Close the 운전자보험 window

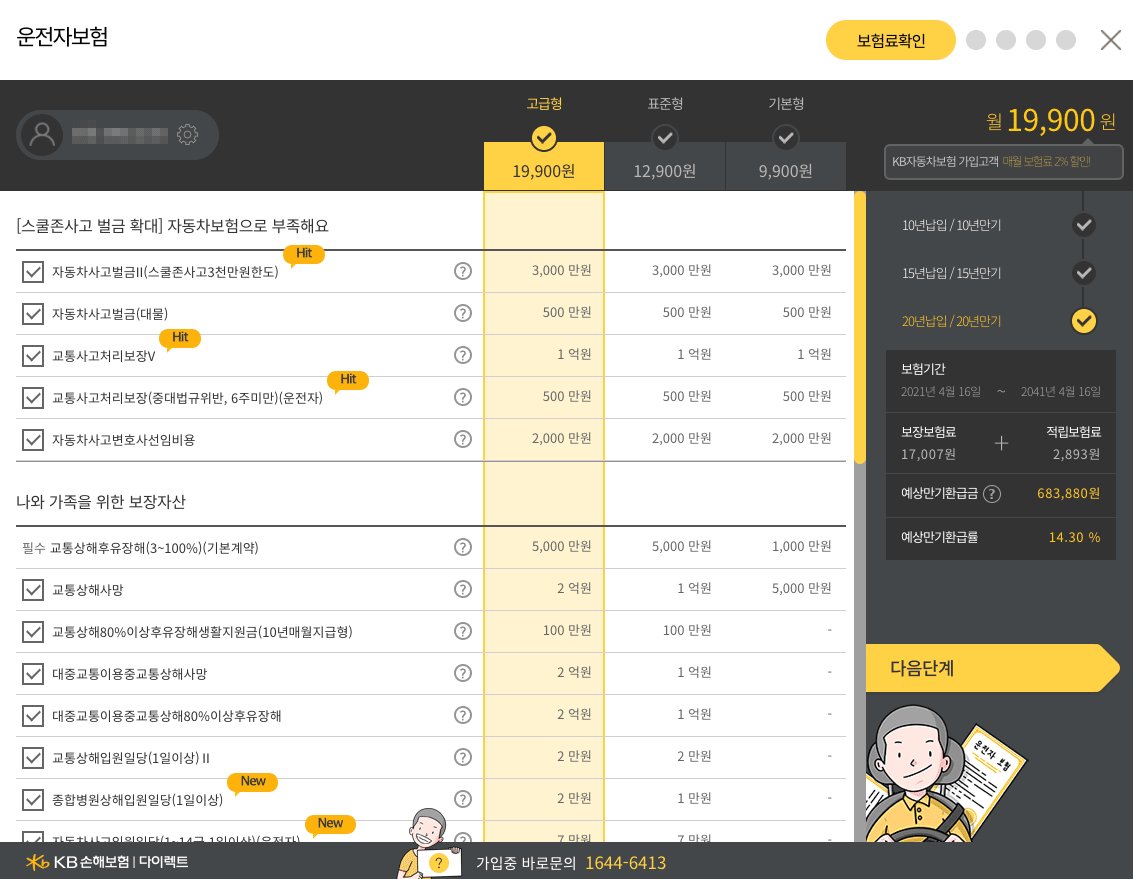(x=1110, y=40)
